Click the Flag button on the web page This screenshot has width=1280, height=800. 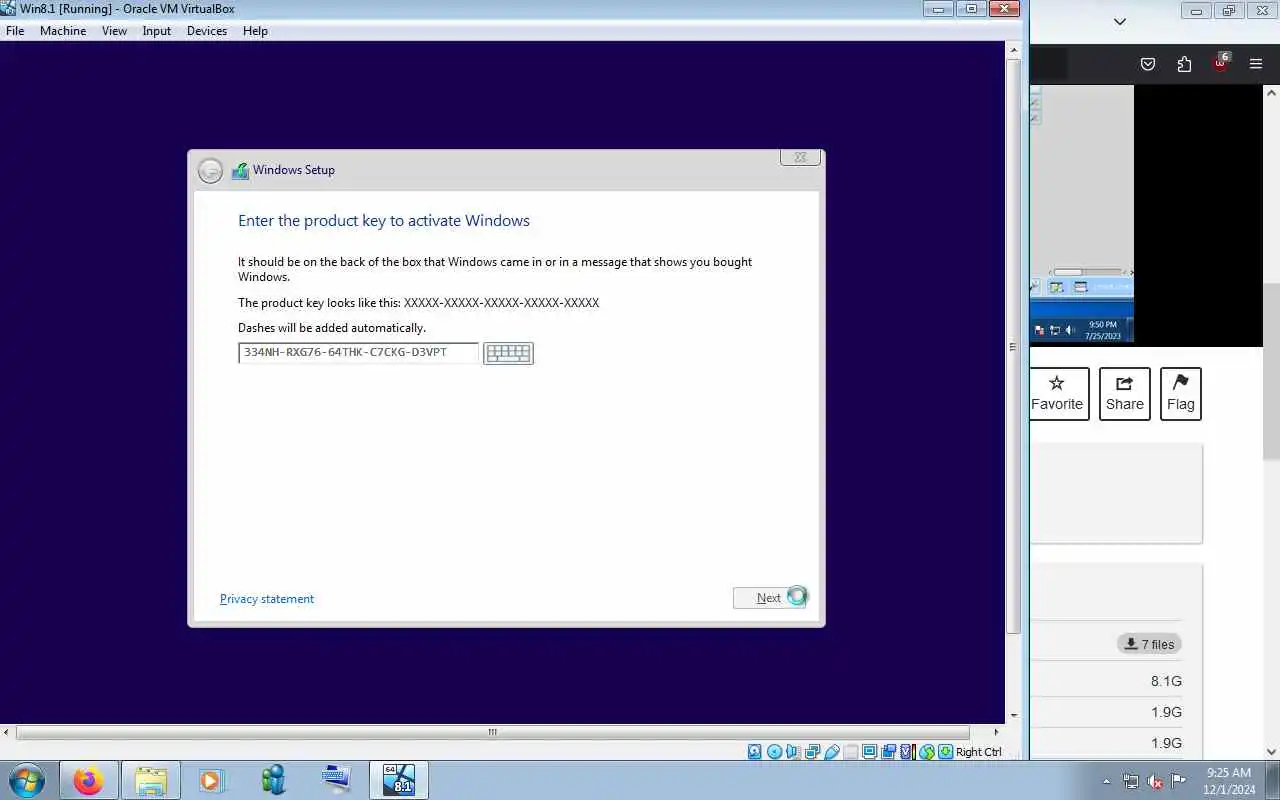[1180, 394]
